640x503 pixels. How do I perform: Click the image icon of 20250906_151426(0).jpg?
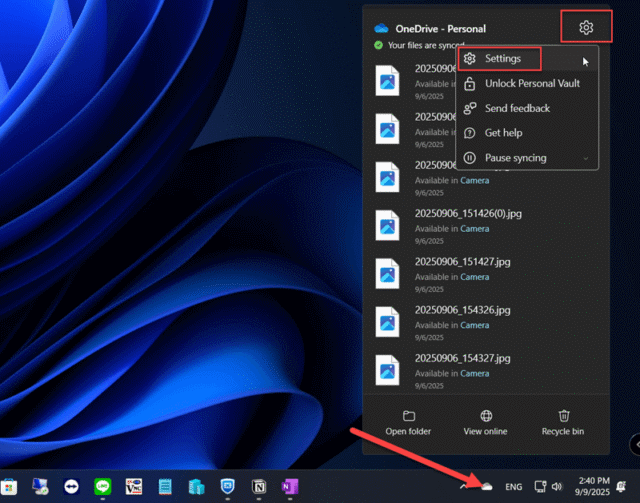(387, 225)
